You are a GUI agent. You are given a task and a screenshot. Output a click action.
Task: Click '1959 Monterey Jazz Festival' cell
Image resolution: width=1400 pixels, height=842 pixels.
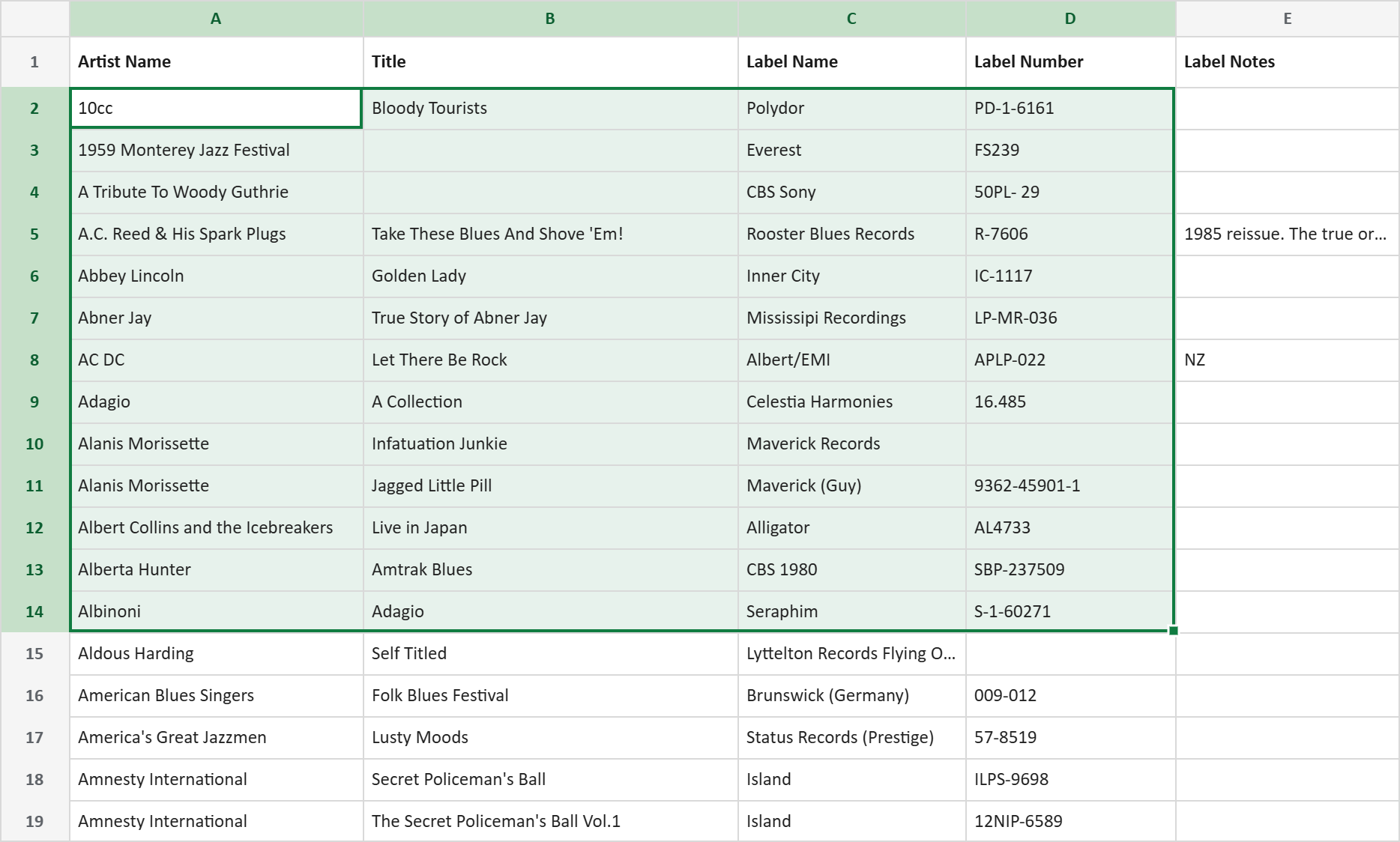(x=216, y=151)
